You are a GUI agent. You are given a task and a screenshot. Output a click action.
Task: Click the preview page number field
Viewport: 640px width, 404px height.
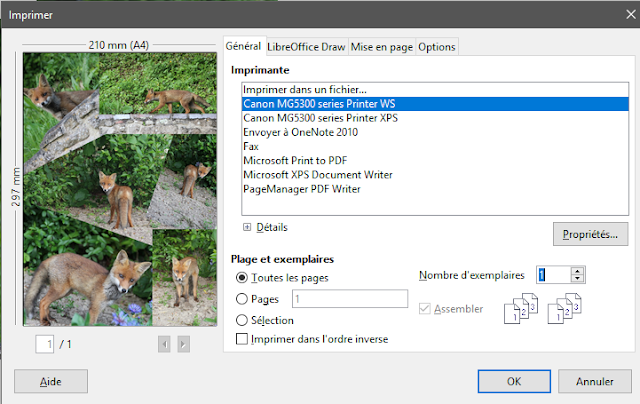(x=44, y=344)
